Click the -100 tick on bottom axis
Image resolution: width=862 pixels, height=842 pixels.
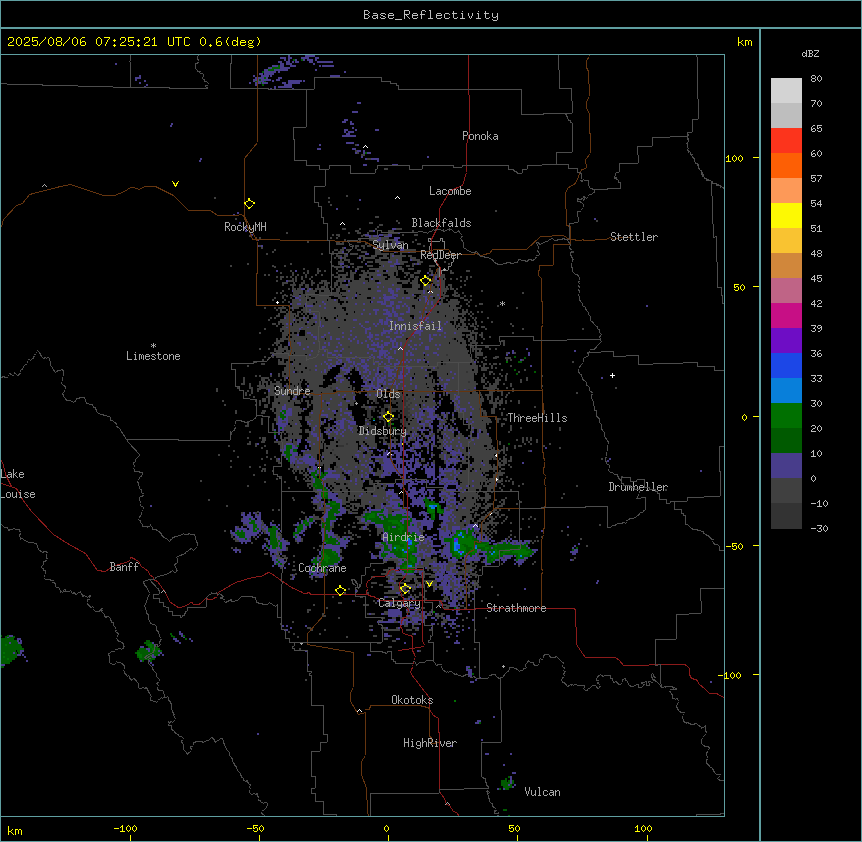(x=125, y=828)
